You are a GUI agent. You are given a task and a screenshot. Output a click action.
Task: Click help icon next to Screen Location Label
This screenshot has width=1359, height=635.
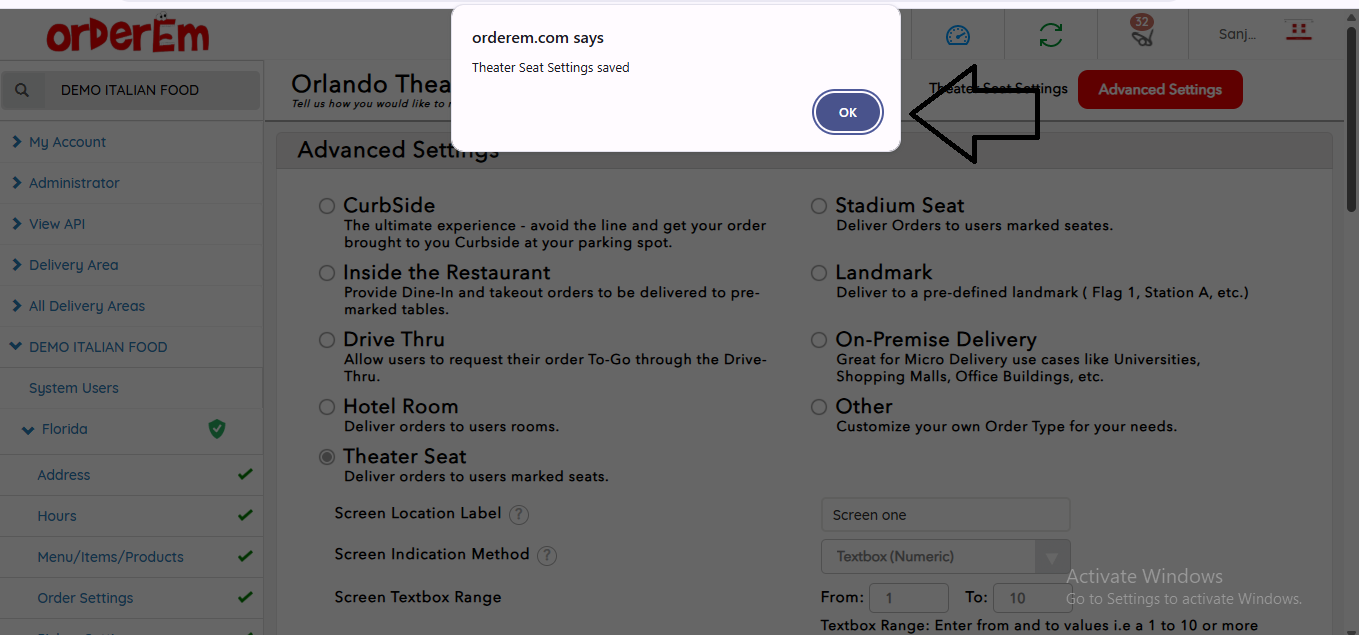coord(518,515)
